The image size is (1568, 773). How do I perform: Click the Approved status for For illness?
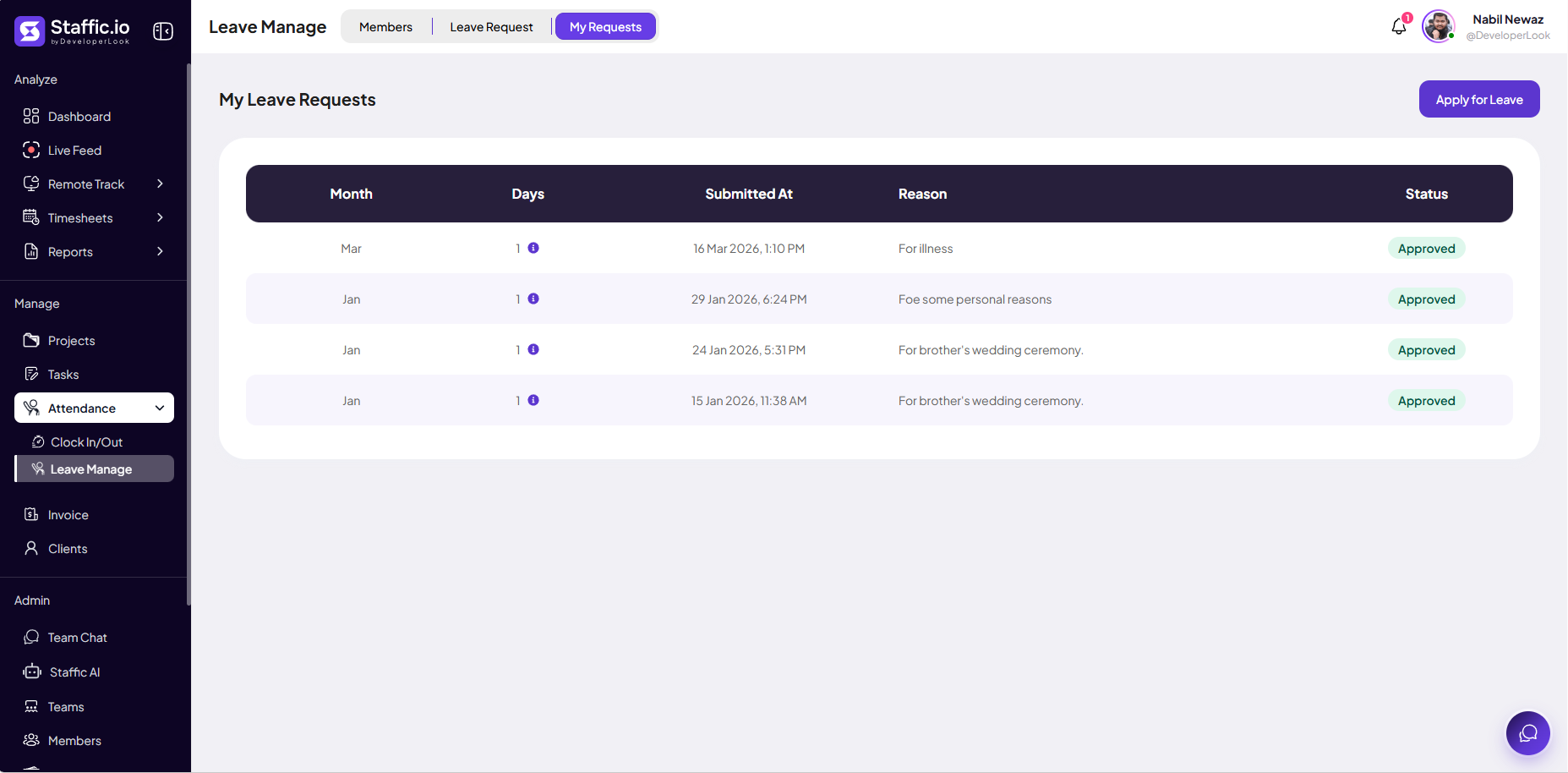pos(1426,248)
